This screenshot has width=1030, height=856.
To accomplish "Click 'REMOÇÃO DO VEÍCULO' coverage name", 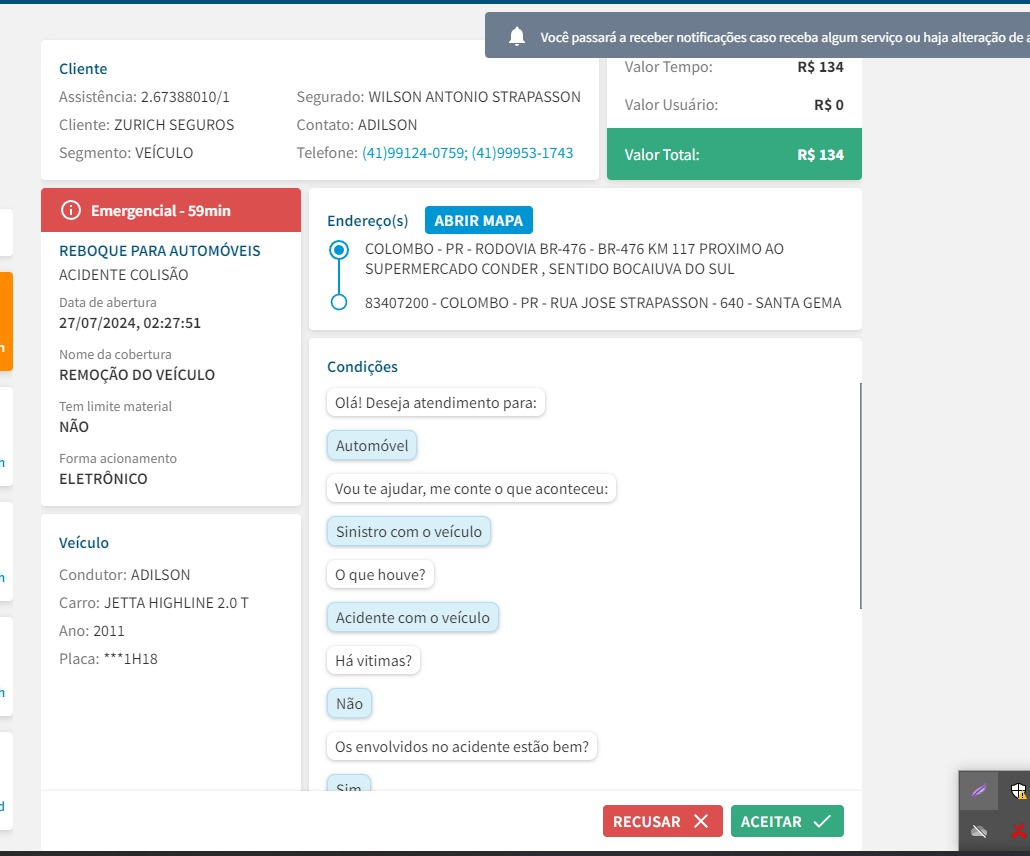I will click(x=137, y=375).
